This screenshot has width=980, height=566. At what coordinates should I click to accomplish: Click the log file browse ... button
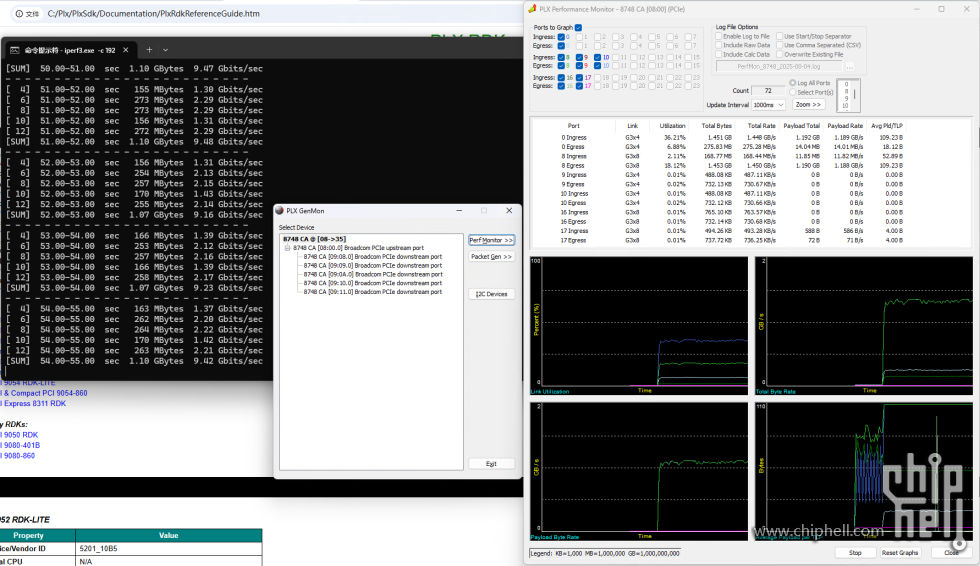pyautogui.click(x=849, y=66)
